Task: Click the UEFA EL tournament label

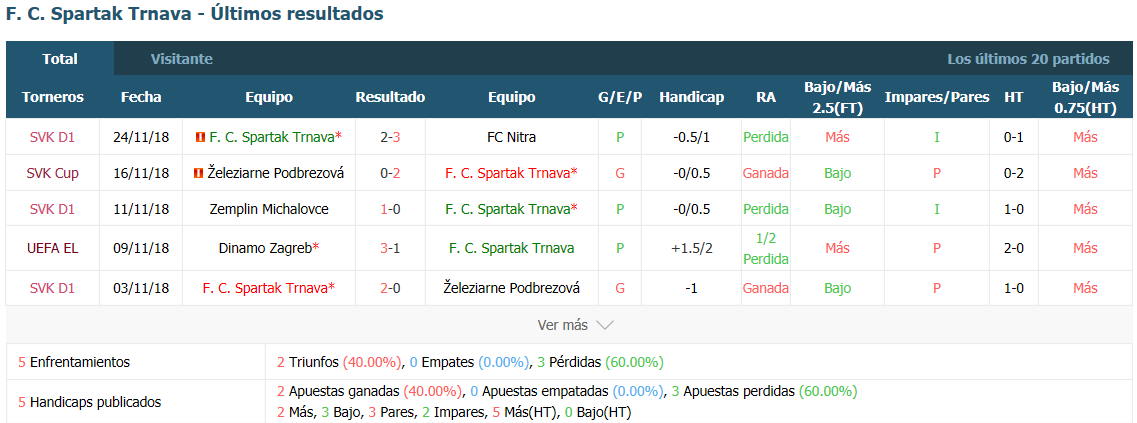Action: tap(52, 248)
